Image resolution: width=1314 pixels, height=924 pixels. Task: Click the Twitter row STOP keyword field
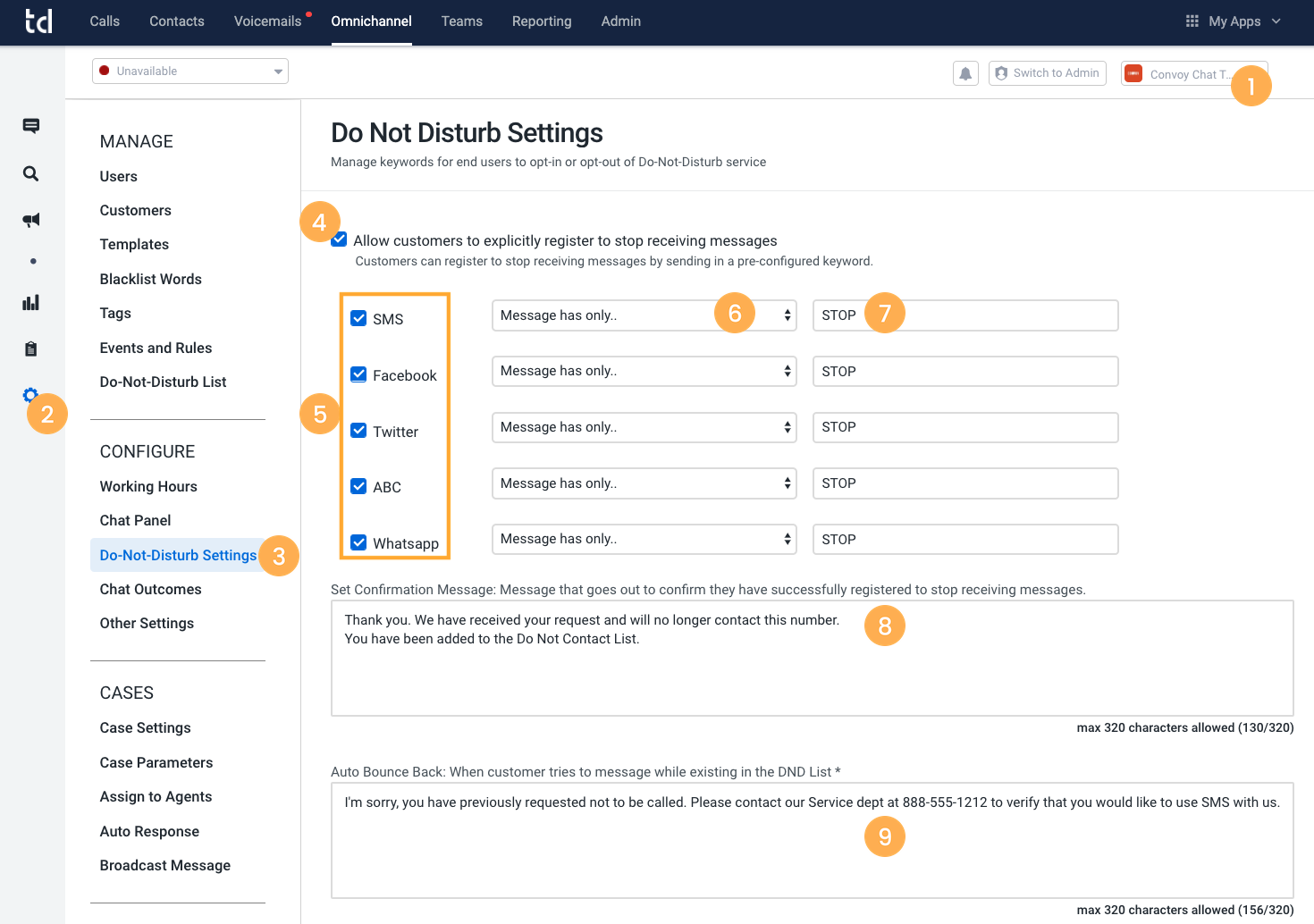965,427
